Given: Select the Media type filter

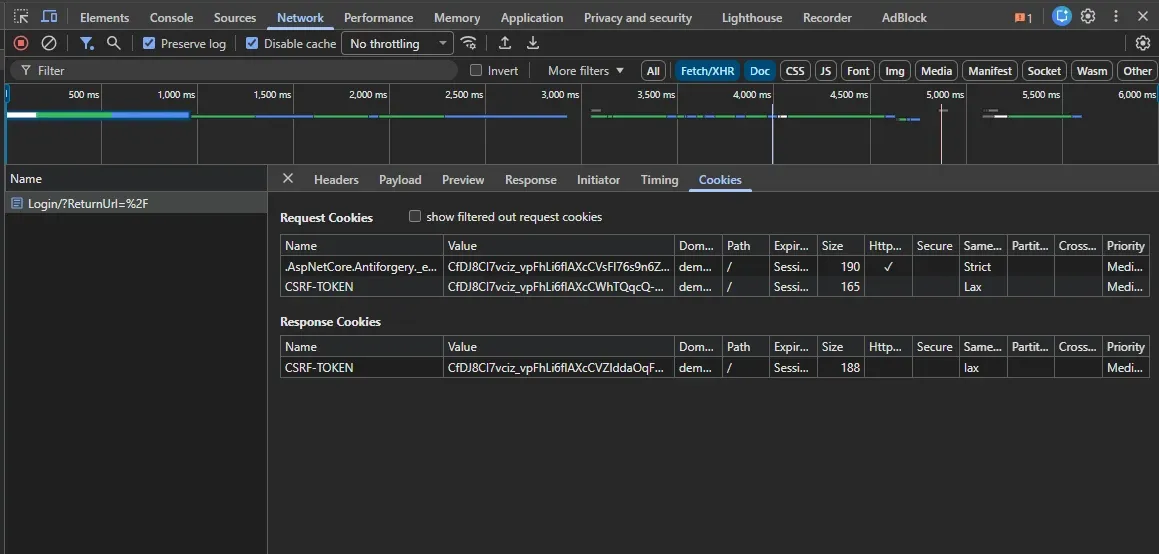Looking at the screenshot, I should point(936,71).
